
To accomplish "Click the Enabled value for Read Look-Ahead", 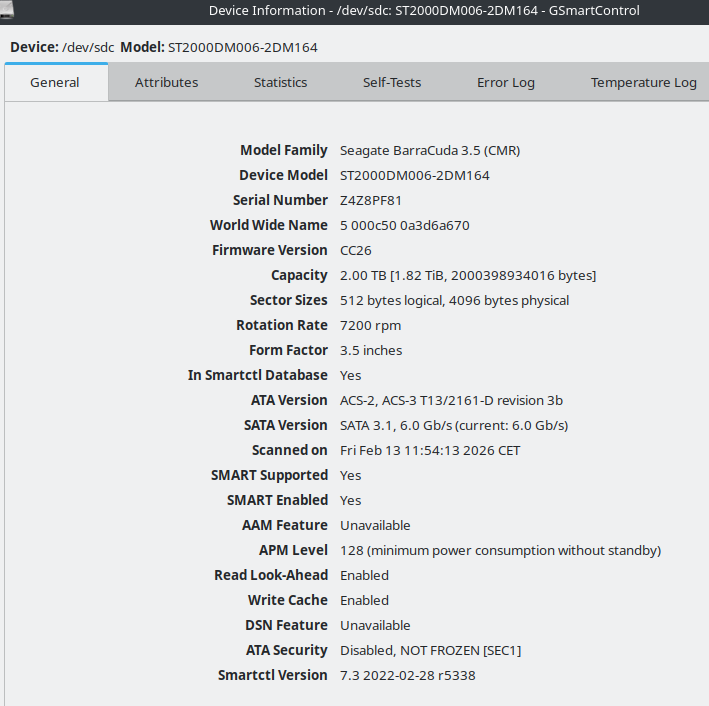I will [x=364, y=575].
